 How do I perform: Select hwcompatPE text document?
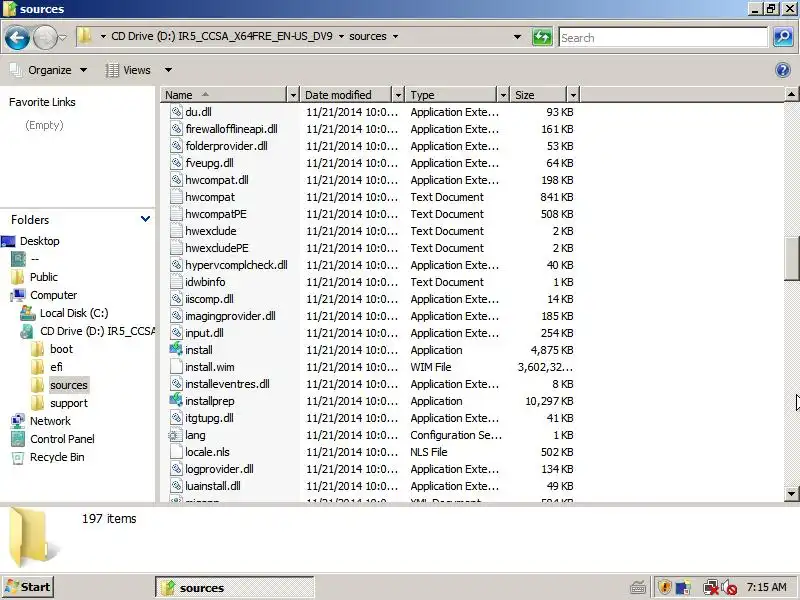coord(215,214)
